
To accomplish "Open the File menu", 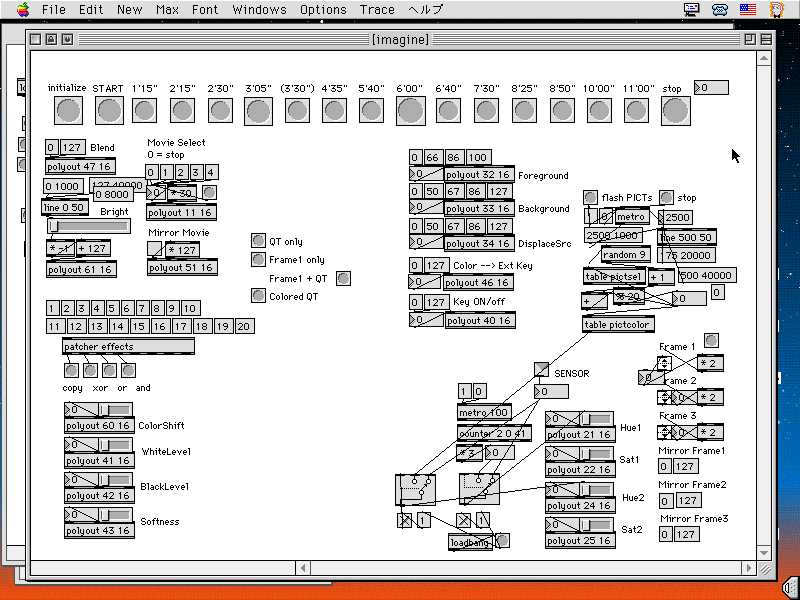I will pyautogui.click(x=54, y=9).
